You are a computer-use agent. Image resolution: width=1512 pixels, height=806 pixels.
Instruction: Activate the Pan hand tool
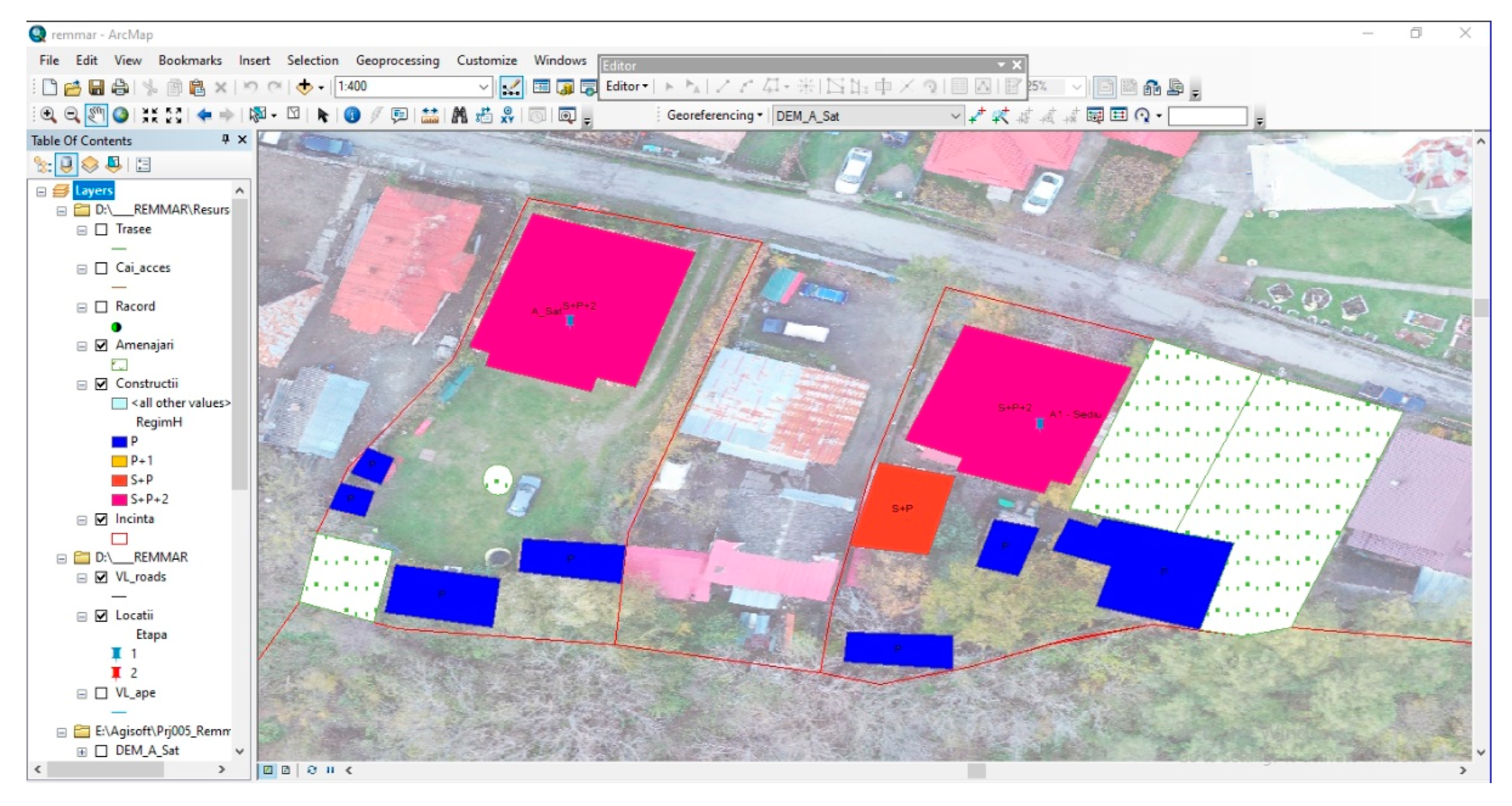point(96,115)
